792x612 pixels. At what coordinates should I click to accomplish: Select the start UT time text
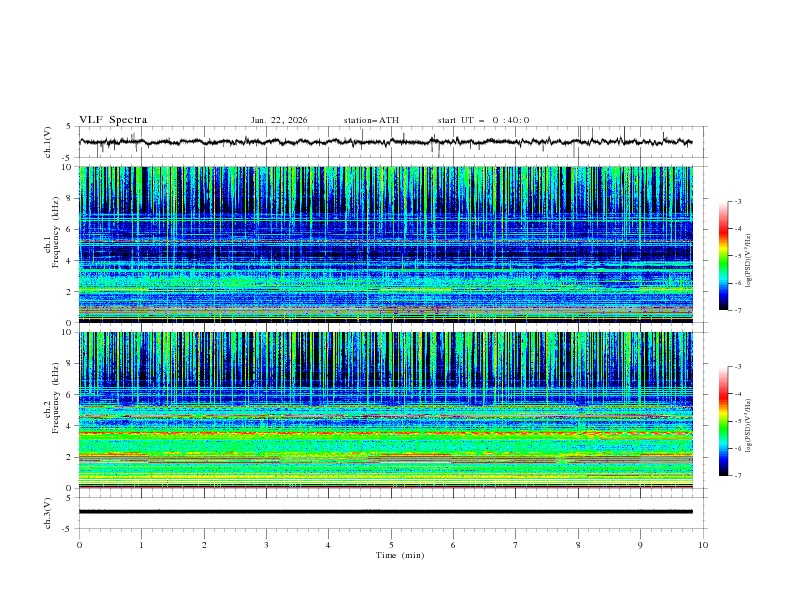click(483, 120)
